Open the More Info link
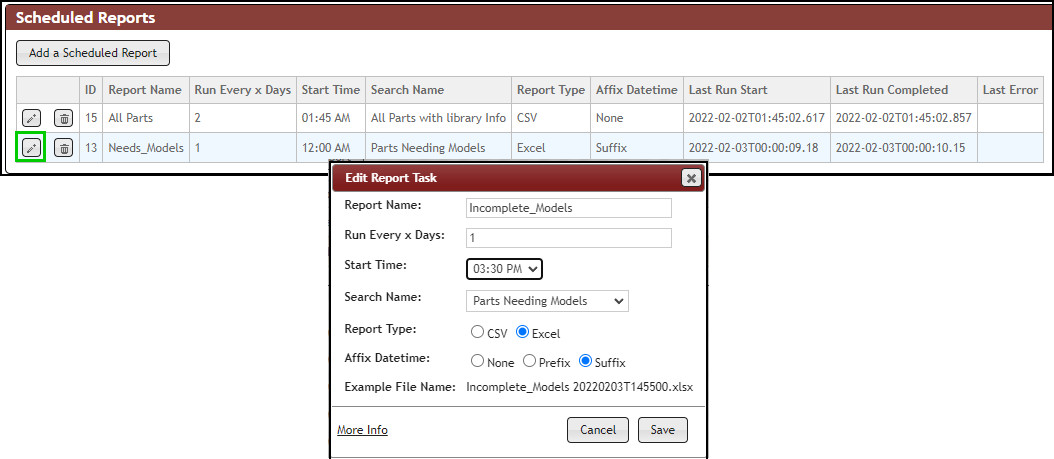 (362, 430)
